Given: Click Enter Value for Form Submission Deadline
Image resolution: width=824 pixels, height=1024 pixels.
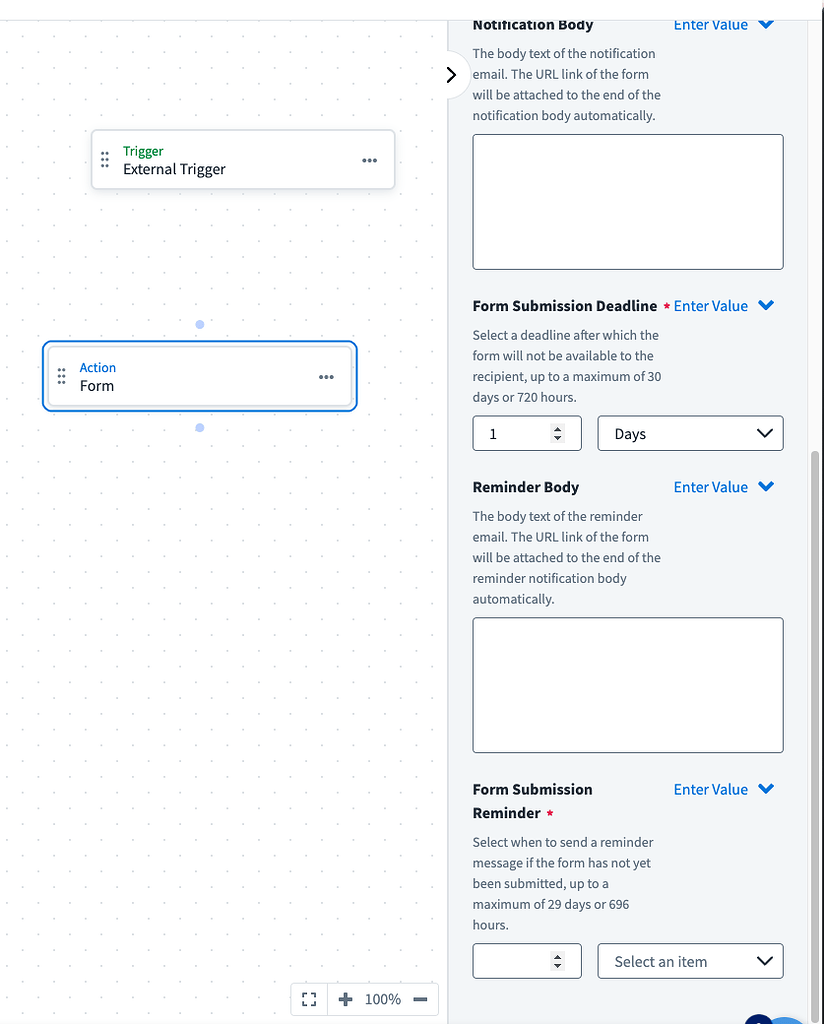Looking at the screenshot, I should pyautogui.click(x=714, y=305).
